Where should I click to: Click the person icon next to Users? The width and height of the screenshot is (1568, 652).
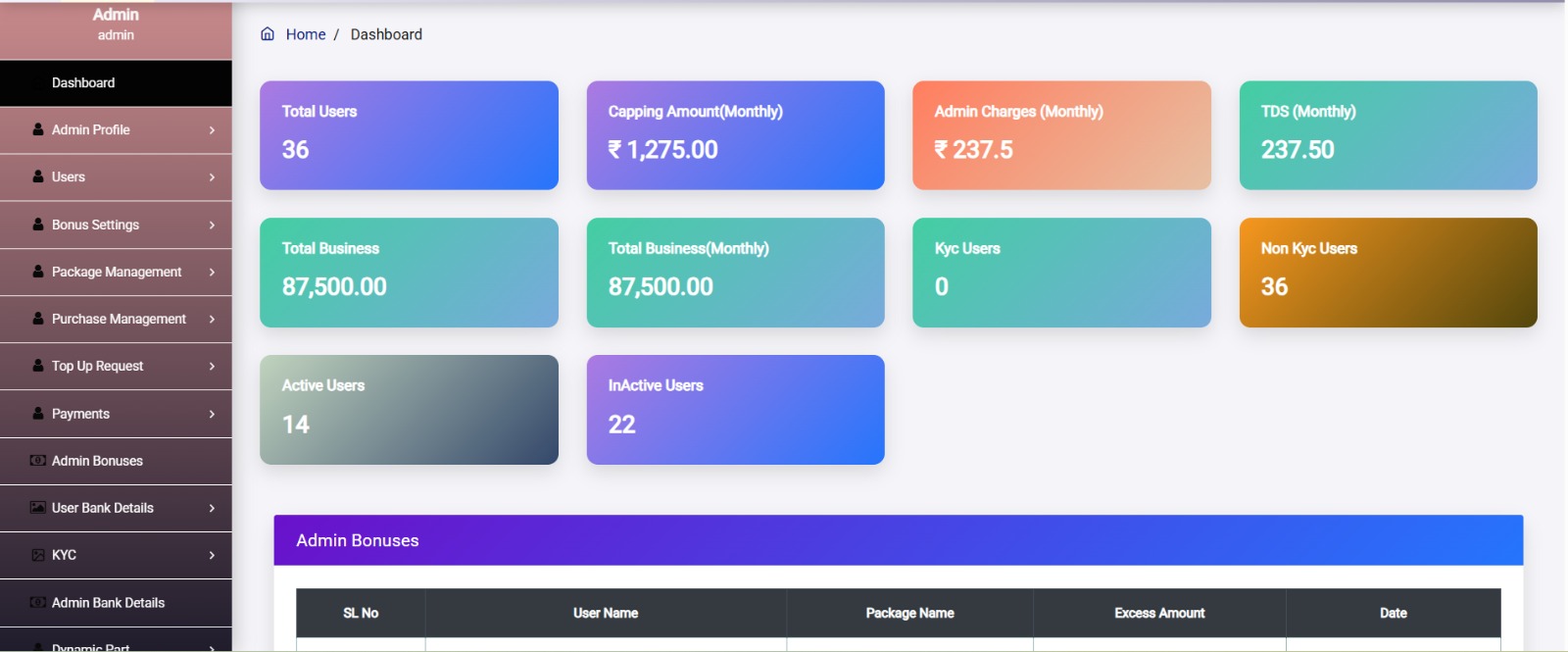(x=38, y=176)
